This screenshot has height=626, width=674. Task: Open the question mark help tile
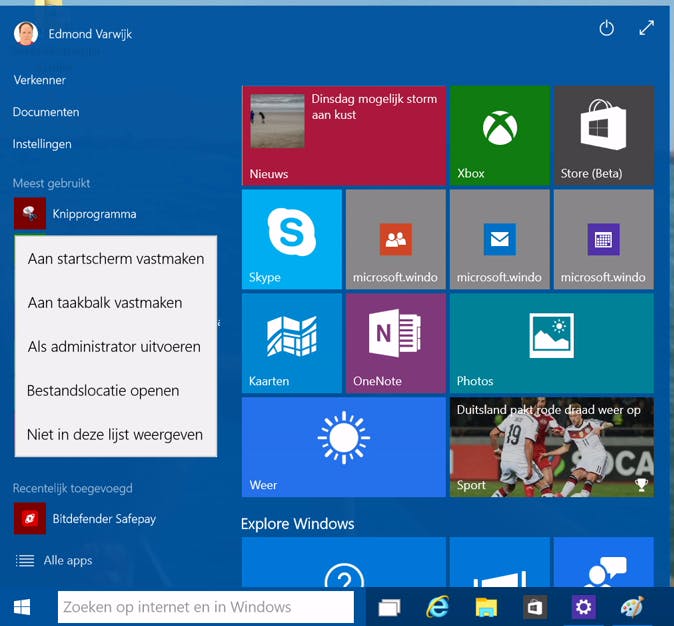click(344, 562)
